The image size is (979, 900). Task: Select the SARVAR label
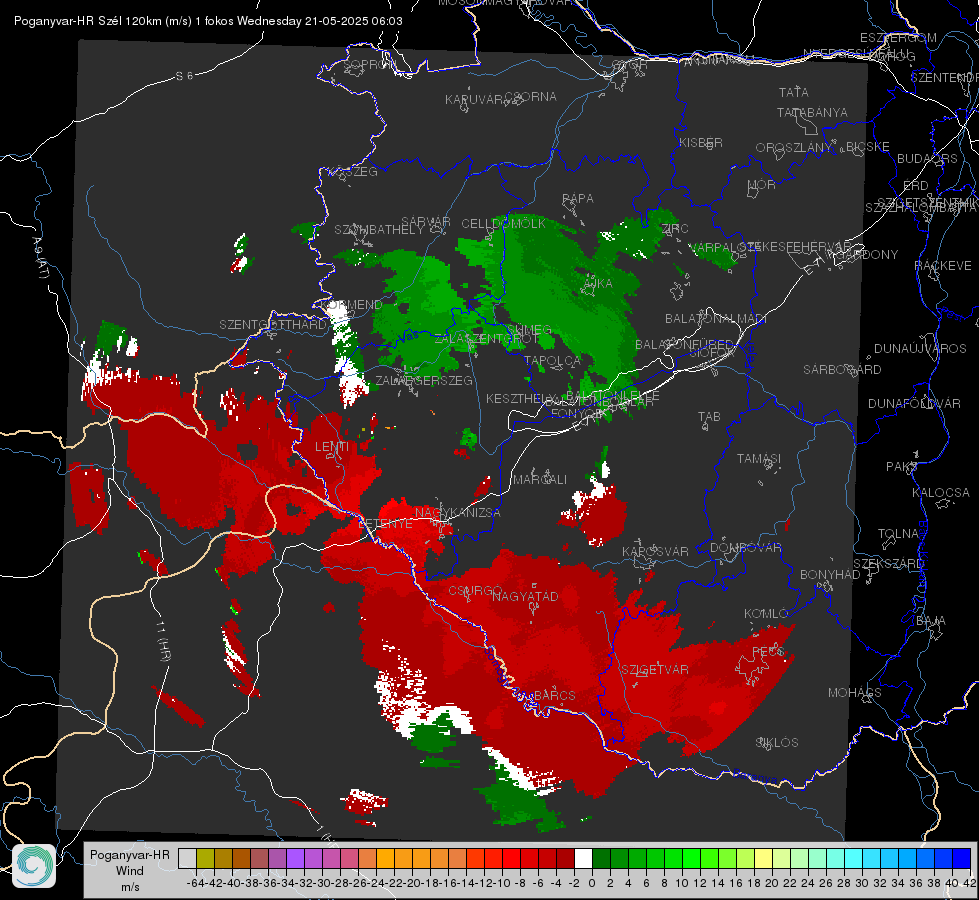click(x=426, y=221)
